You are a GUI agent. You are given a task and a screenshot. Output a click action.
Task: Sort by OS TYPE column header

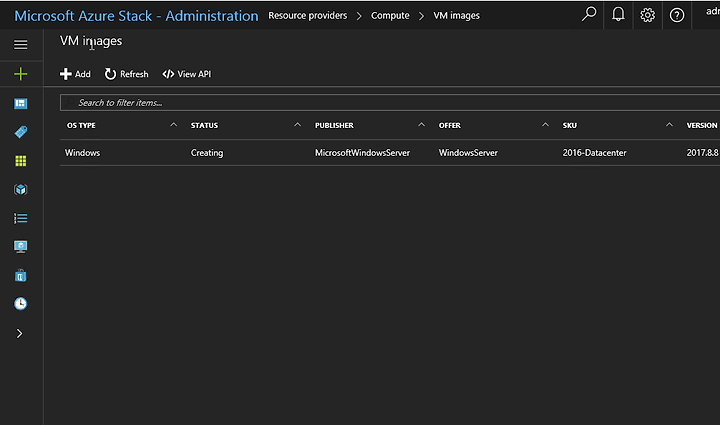[x=81, y=125]
